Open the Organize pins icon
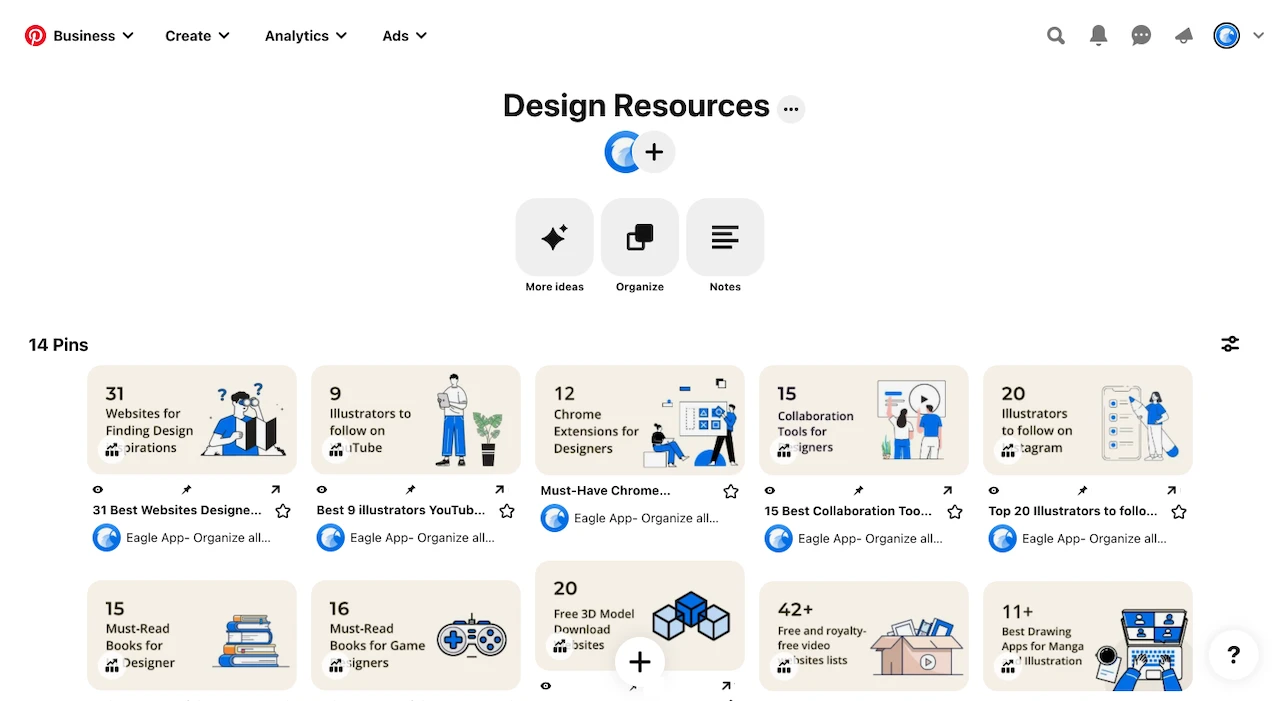This screenshot has height=701, width=1280. coord(639,237)
